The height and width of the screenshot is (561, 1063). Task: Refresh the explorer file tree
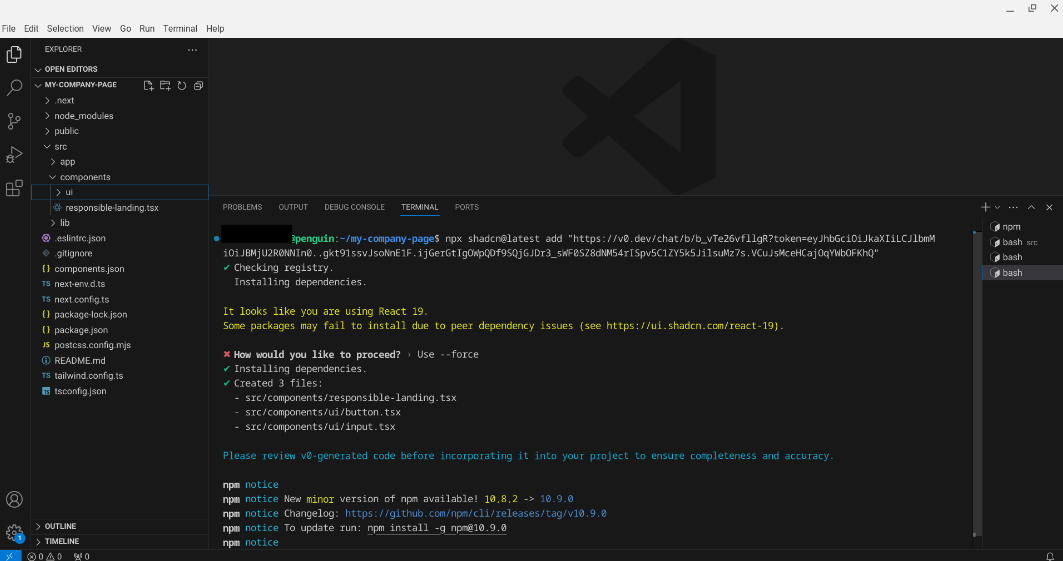click(x=182, y=85)
